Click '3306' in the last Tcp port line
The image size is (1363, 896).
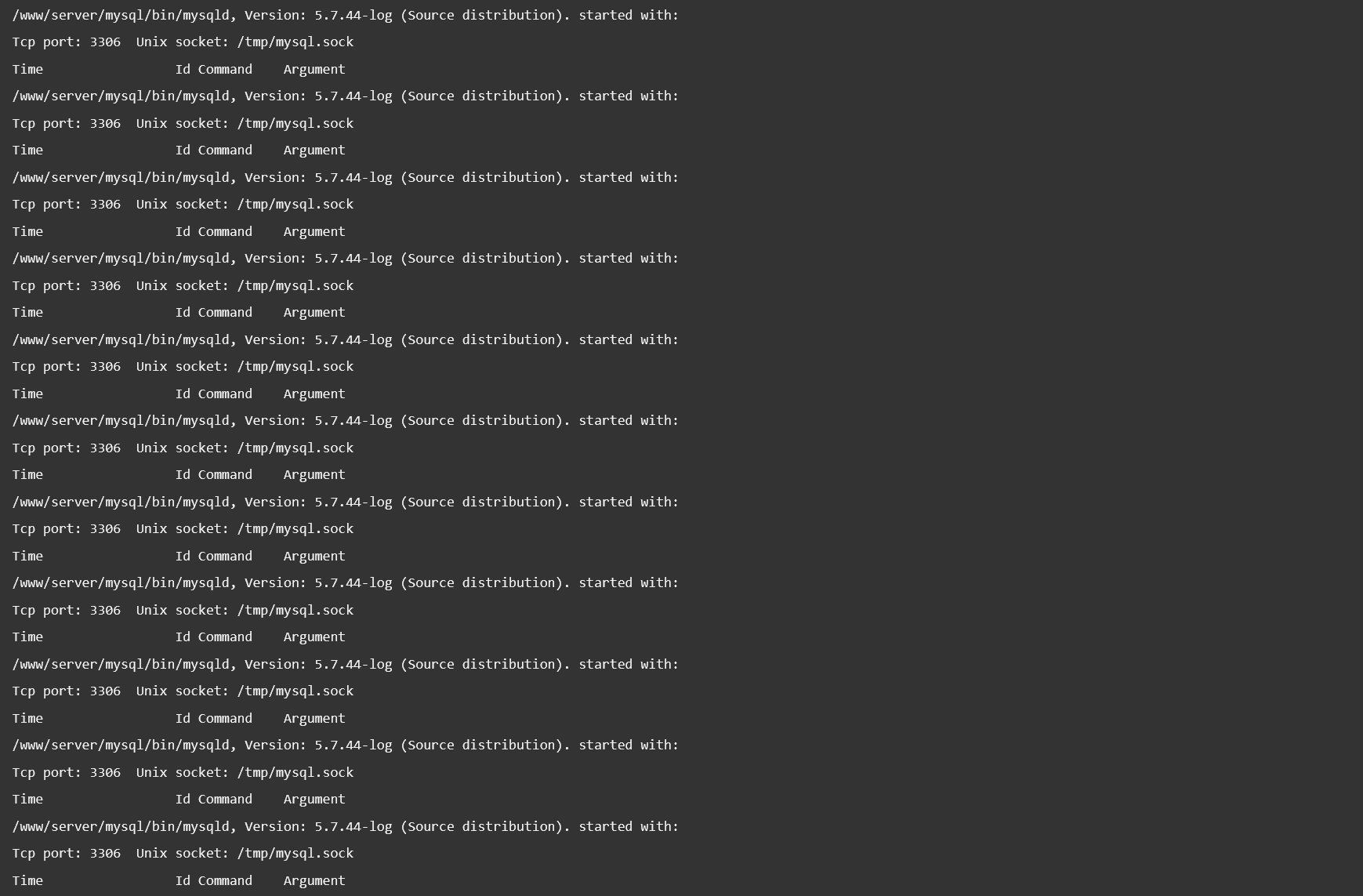pos(105,854)
